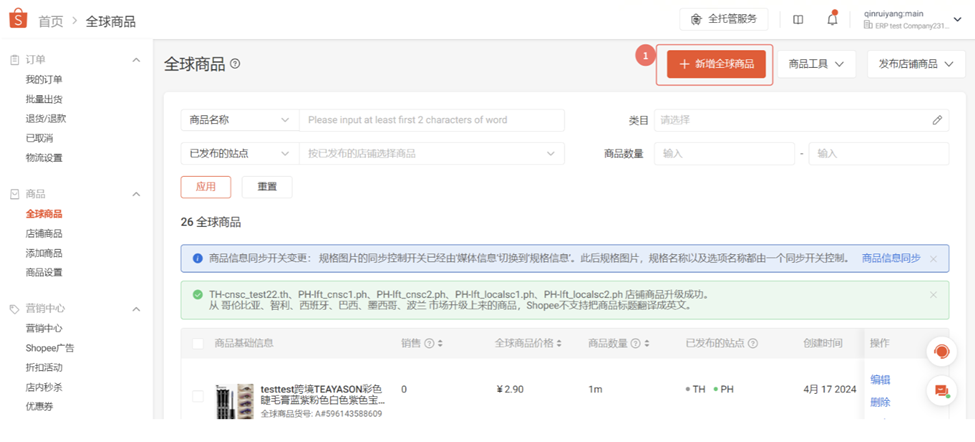The image size is (975, 442).
Task: Click the book guide icon in header
Action: coord(798,19)
